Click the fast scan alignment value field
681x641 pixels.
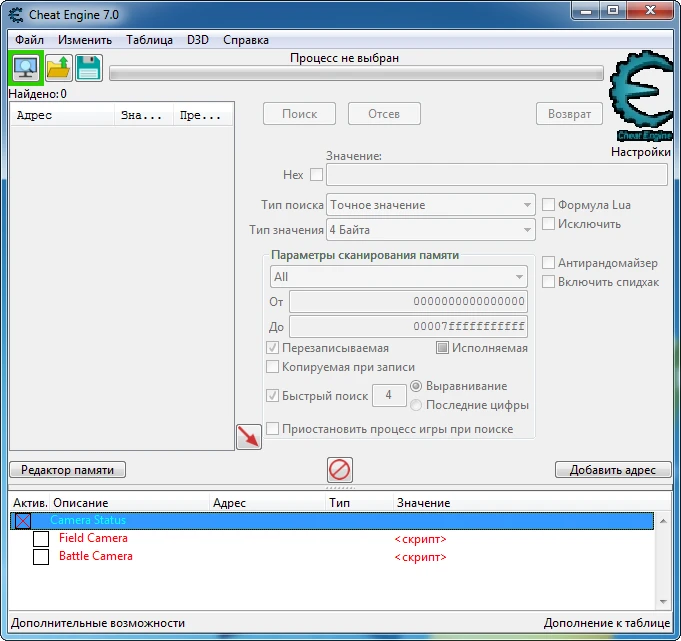click(389, 395)
